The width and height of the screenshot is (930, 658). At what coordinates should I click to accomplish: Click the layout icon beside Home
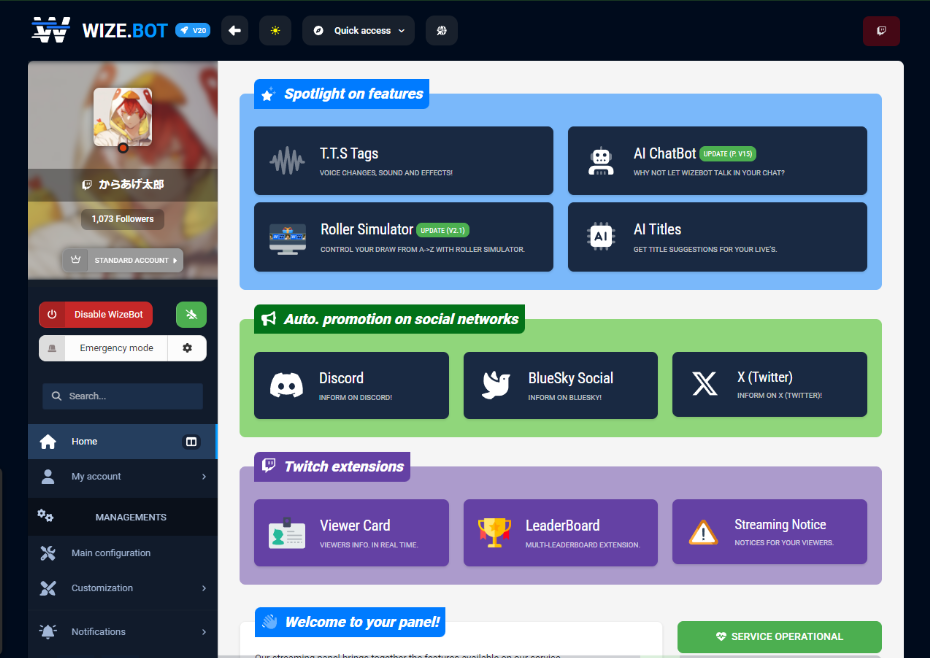[x=191, y=441]
